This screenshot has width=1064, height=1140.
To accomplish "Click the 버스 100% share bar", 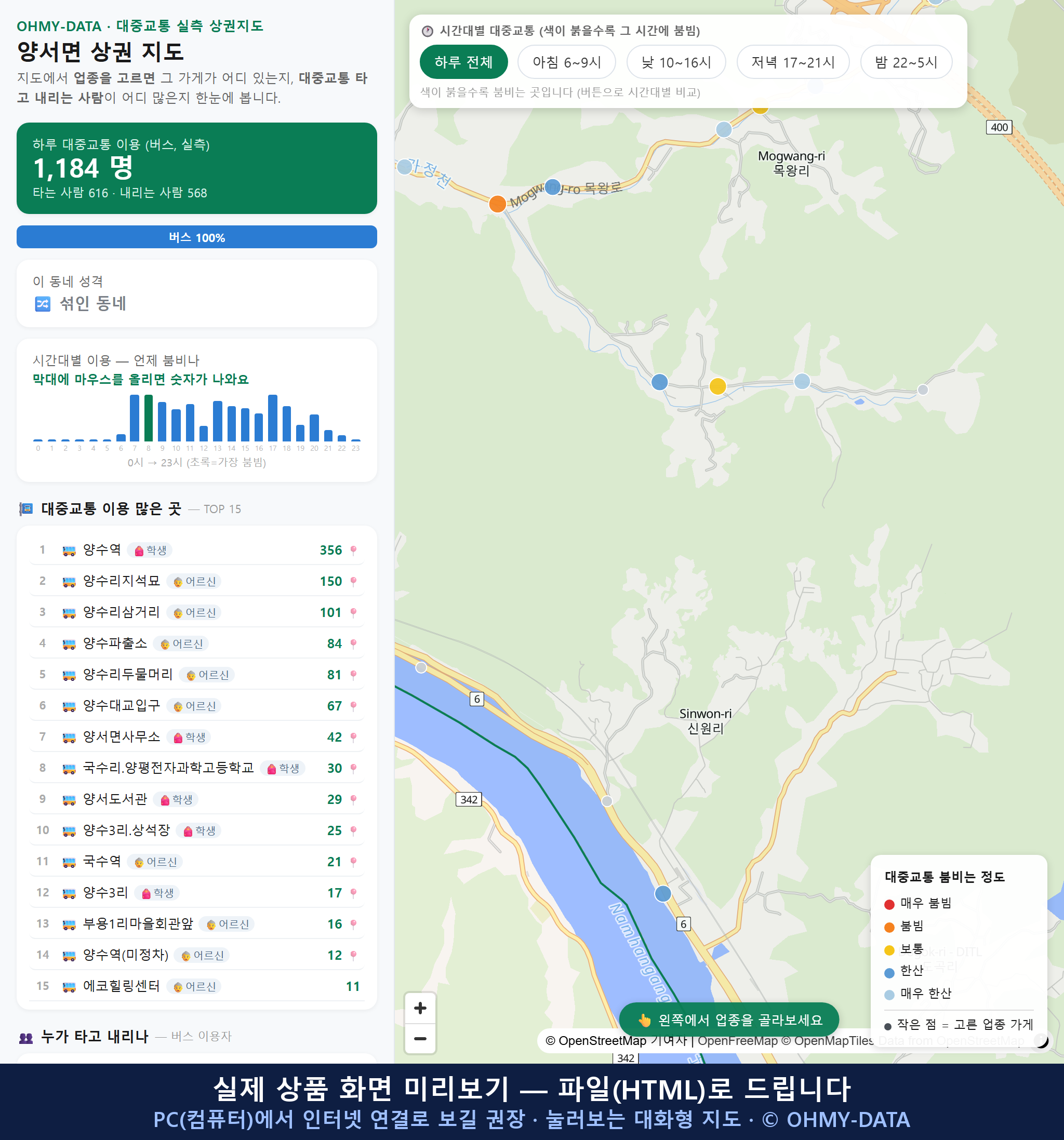I will 197,237.
